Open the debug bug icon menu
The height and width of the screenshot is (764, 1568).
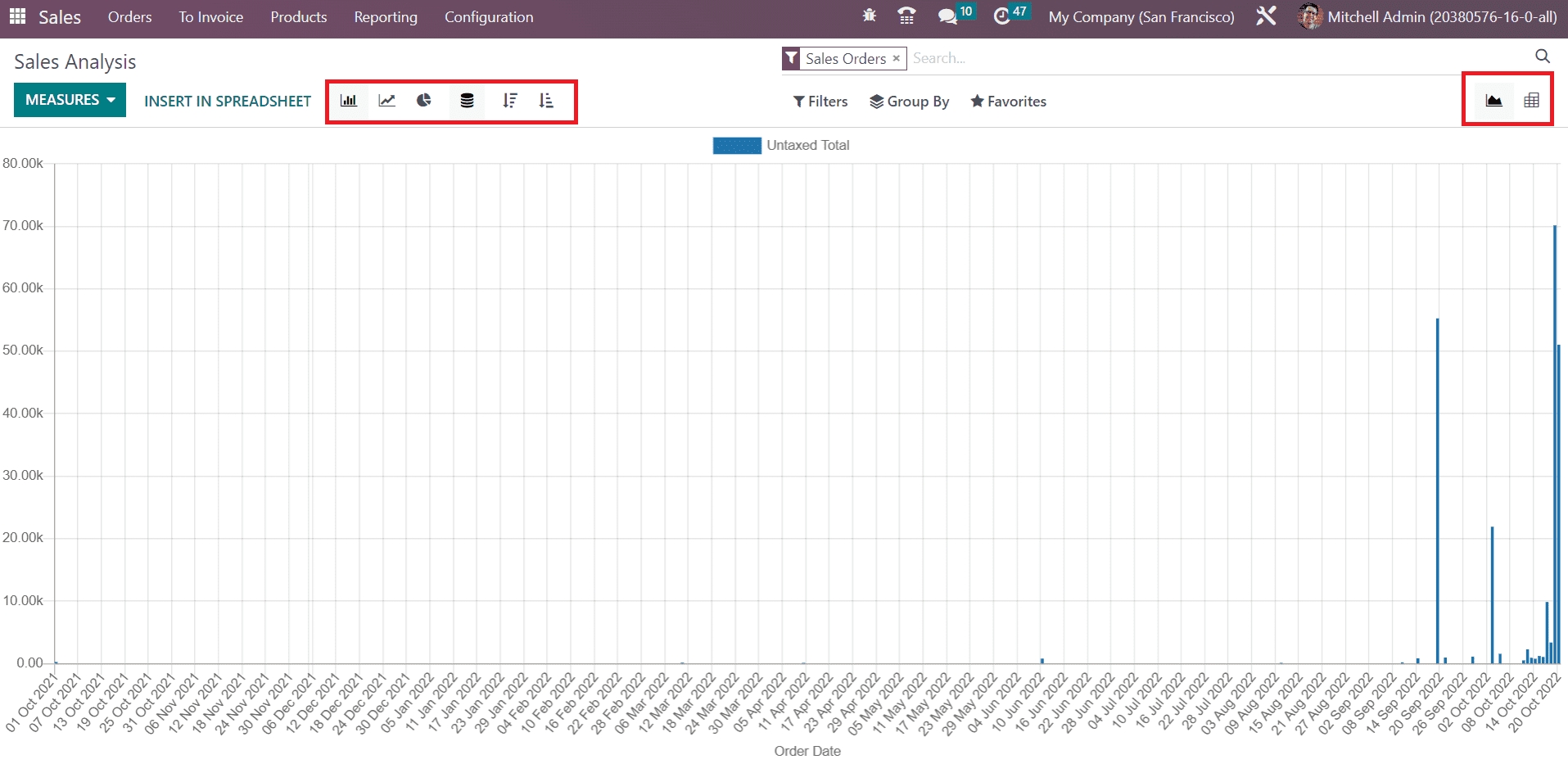(x=870, y=16)
